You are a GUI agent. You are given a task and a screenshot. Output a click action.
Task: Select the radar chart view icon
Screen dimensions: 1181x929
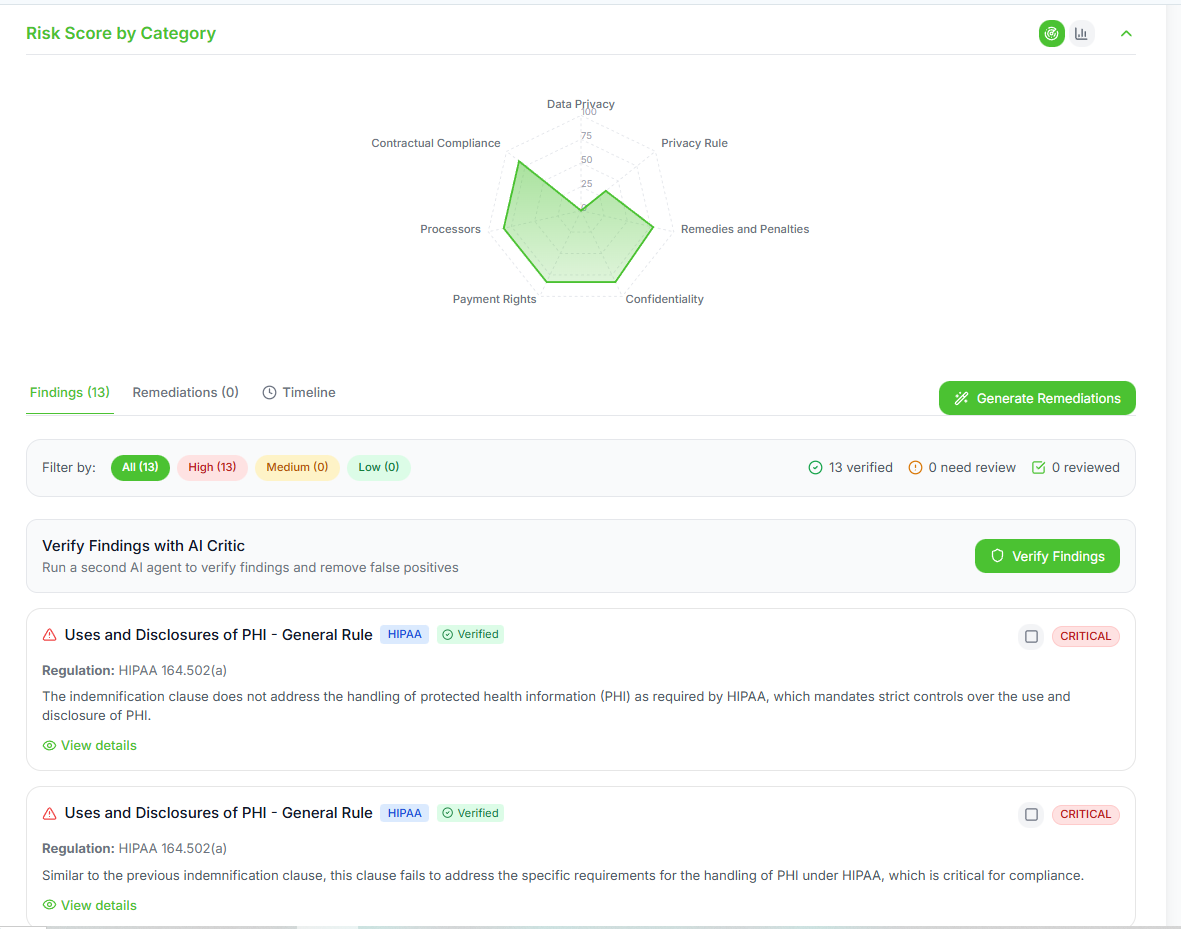click(1051, 33)
